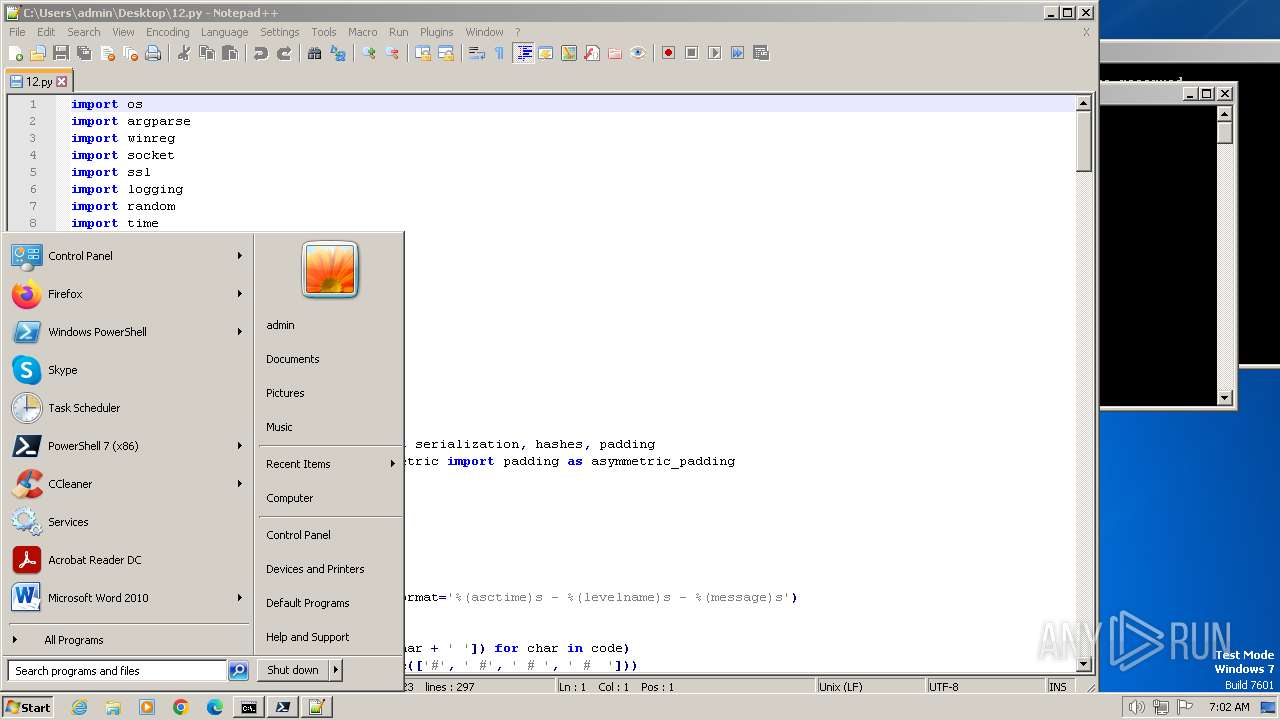Viewport: 1280px width, 720px height.
Task: Click console window scrollbar down arrow
Action: point(1225,398)
